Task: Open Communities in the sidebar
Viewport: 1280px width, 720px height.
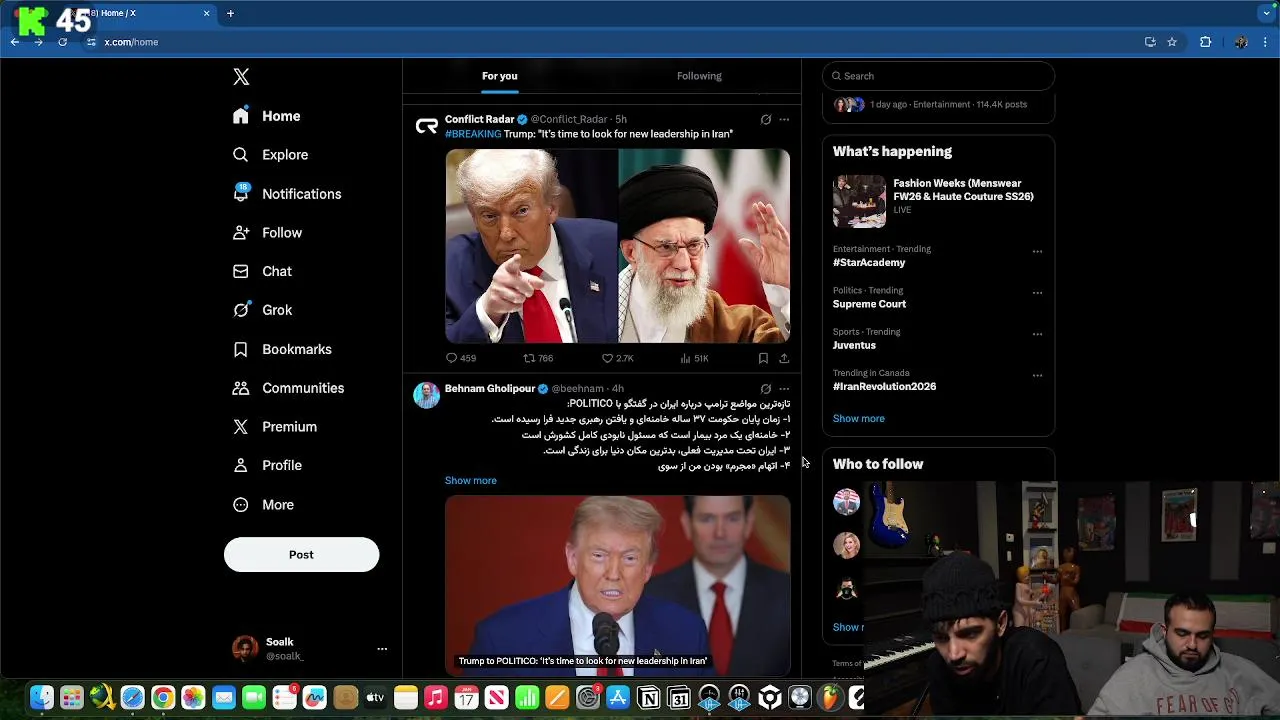Action: 288,388
